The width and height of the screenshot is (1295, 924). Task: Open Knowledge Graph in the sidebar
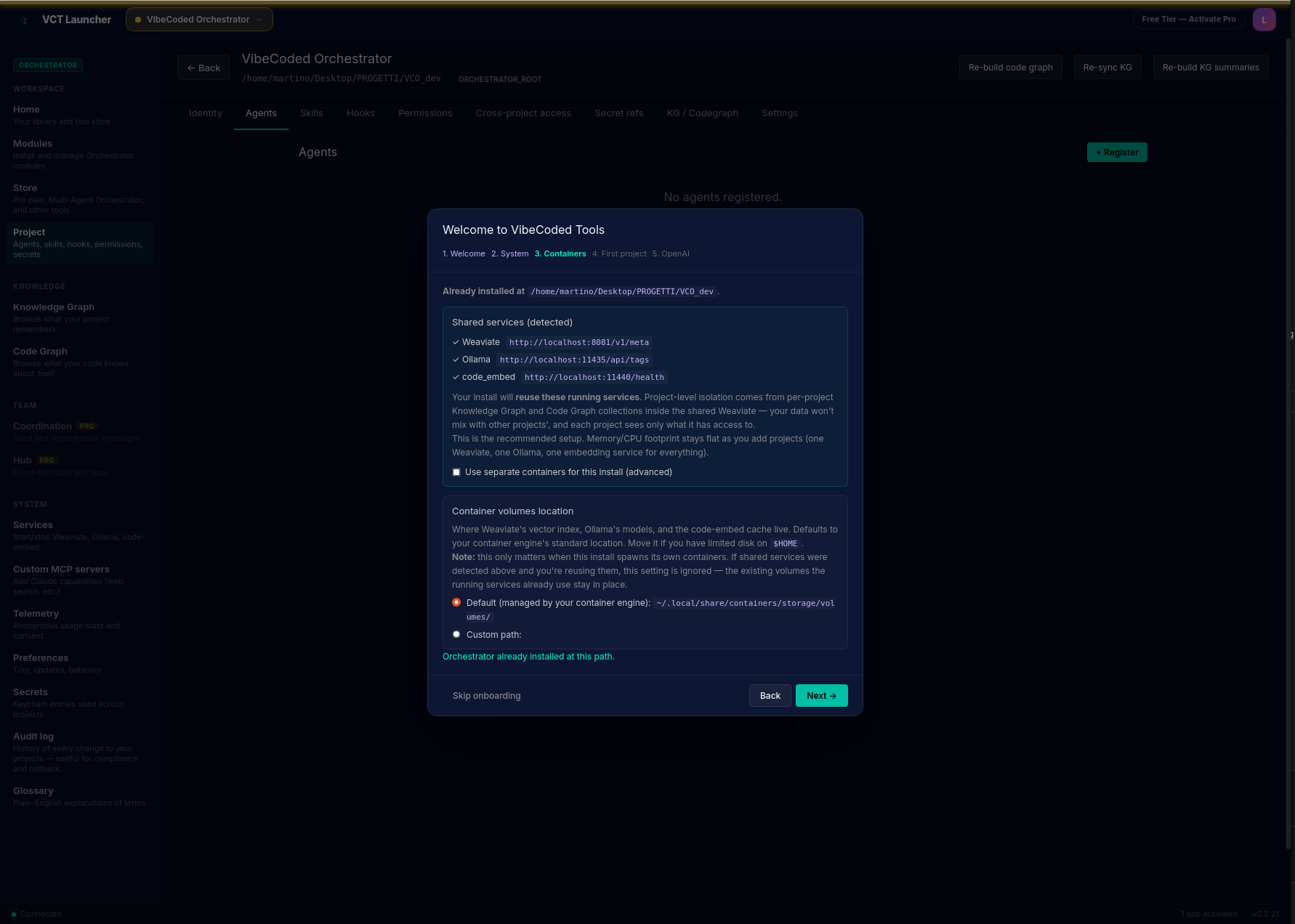click(79, 317)
